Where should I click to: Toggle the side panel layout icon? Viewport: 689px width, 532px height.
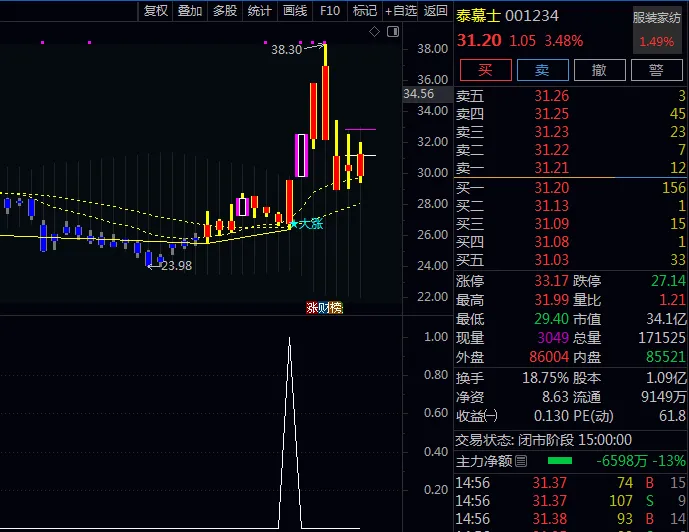(393, 32)
